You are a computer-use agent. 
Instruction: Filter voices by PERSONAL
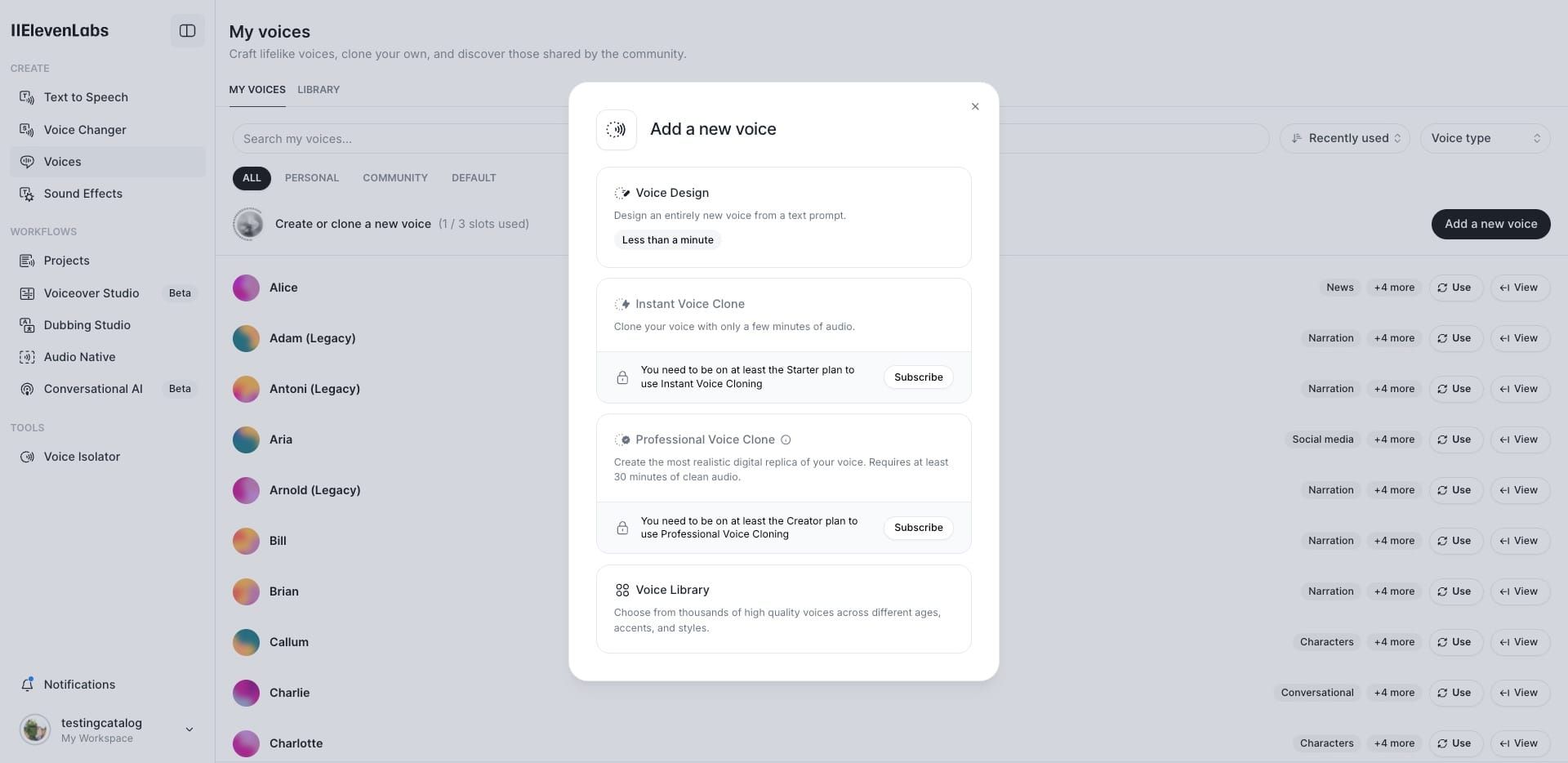312,178
